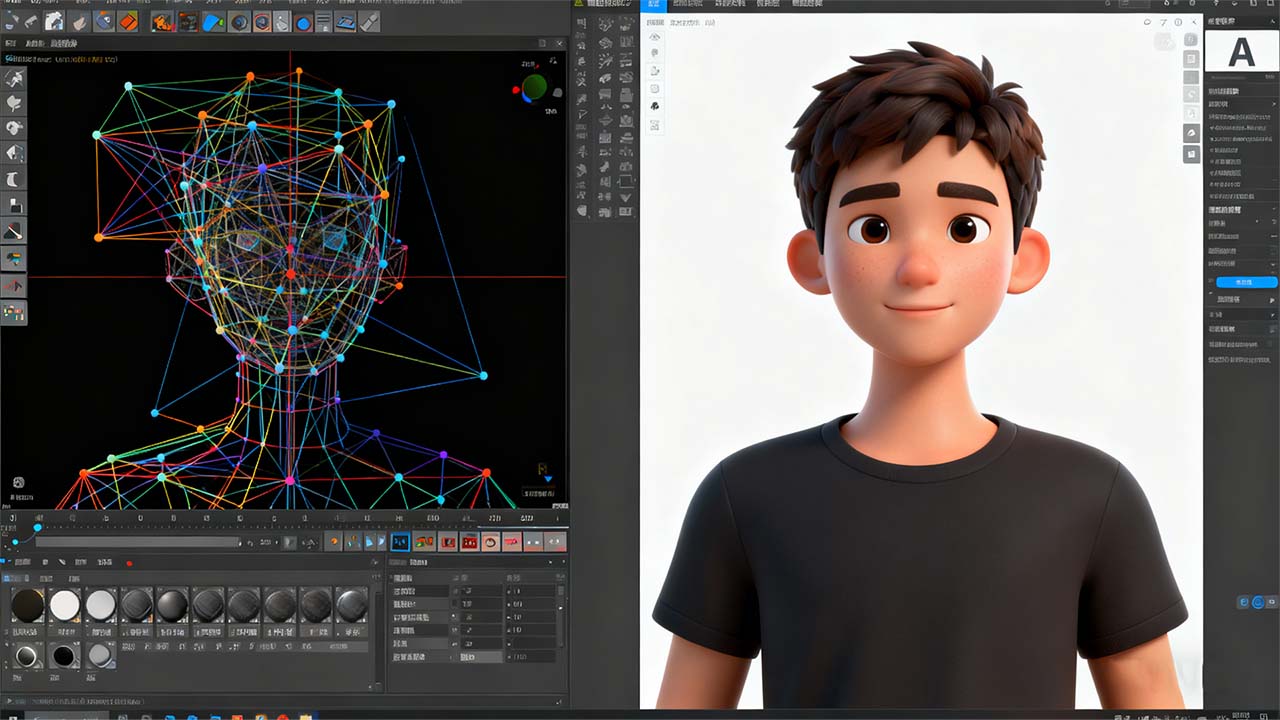This screenshot has height=720, width=1280.
Task: Open the second tab above the render view
Action: (689, 5)
